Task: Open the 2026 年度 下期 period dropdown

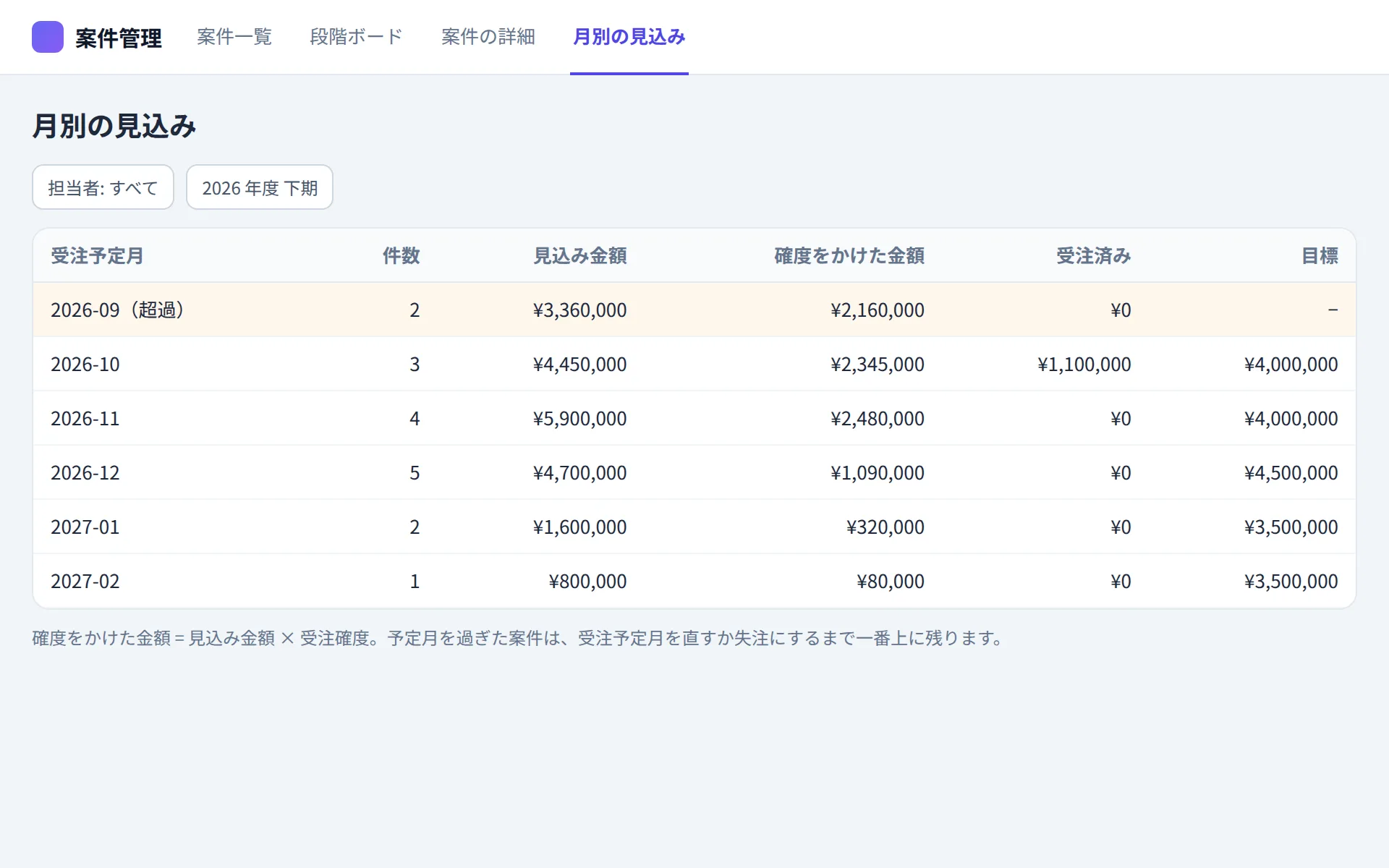Action: [260, 187]
